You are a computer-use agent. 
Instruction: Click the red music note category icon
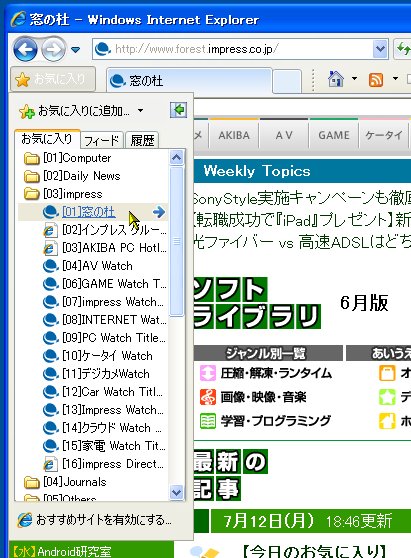click(x=207, y=397)
